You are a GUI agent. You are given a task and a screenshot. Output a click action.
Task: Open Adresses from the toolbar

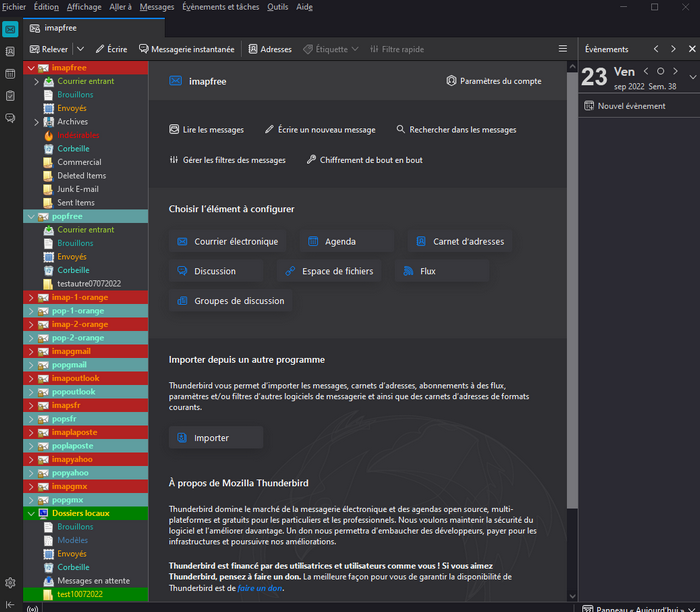270,49
